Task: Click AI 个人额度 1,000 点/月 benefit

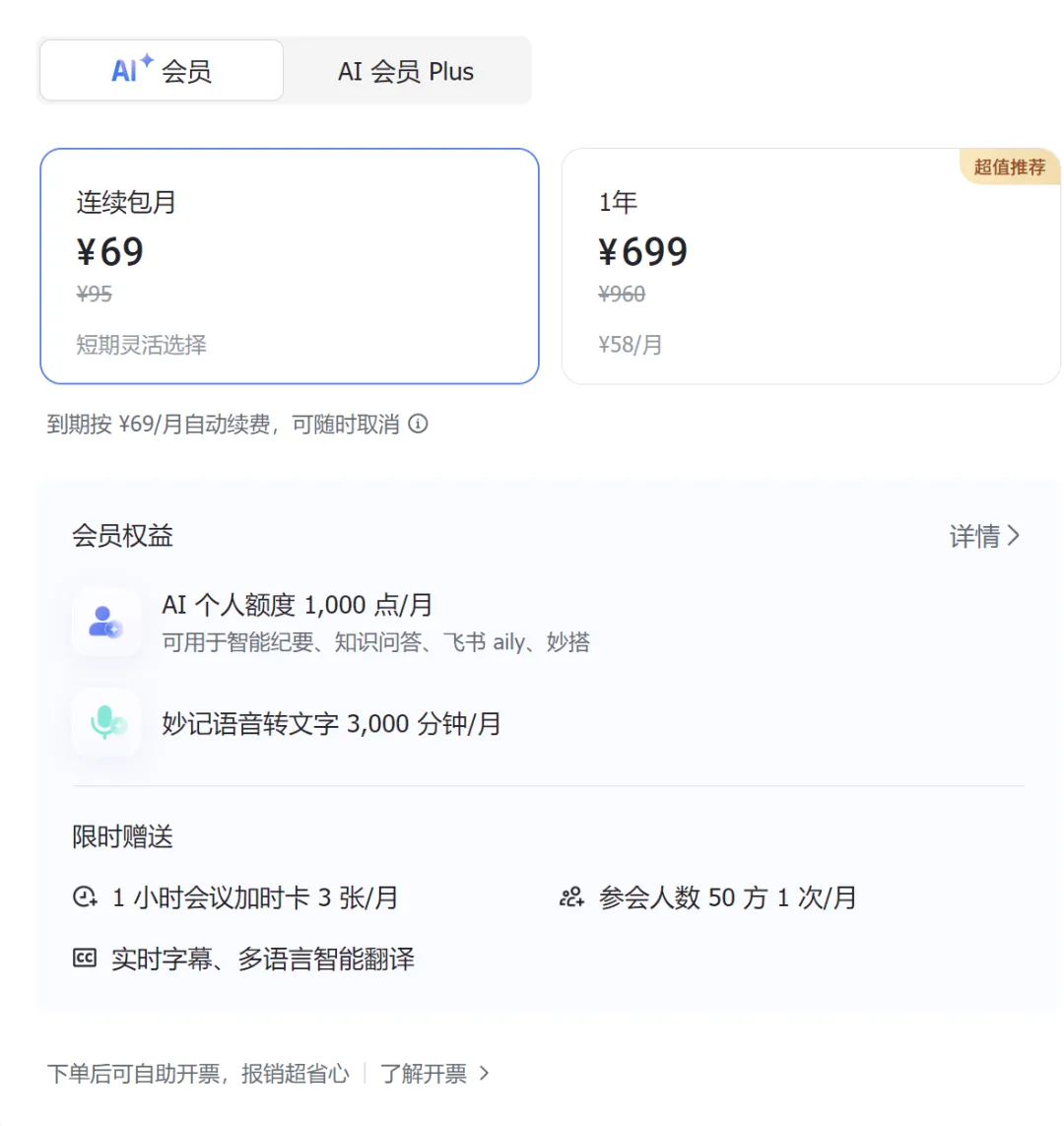Action: click(x=298, y=605)
